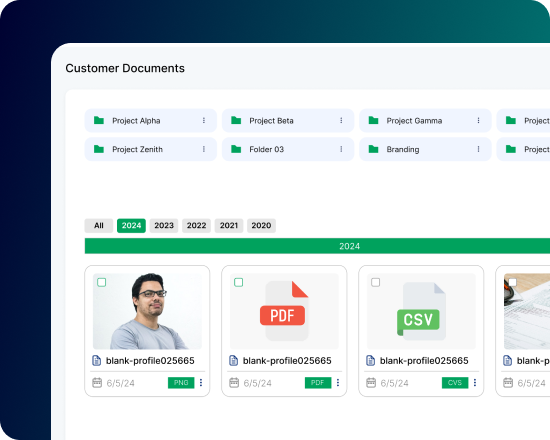Image resolution: width=550 pixels, height=440 pixels.
Task: Switch to the 2020 filter tab
Action: pyautogui.click(x=261, y=226)
